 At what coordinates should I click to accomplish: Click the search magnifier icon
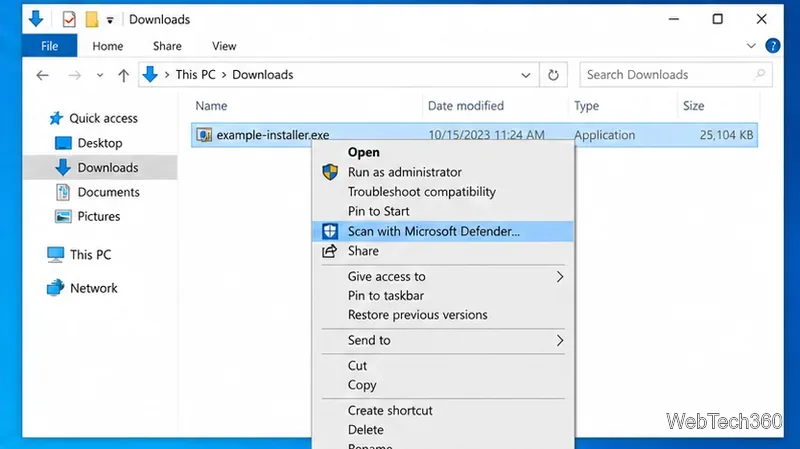(760, 74)
